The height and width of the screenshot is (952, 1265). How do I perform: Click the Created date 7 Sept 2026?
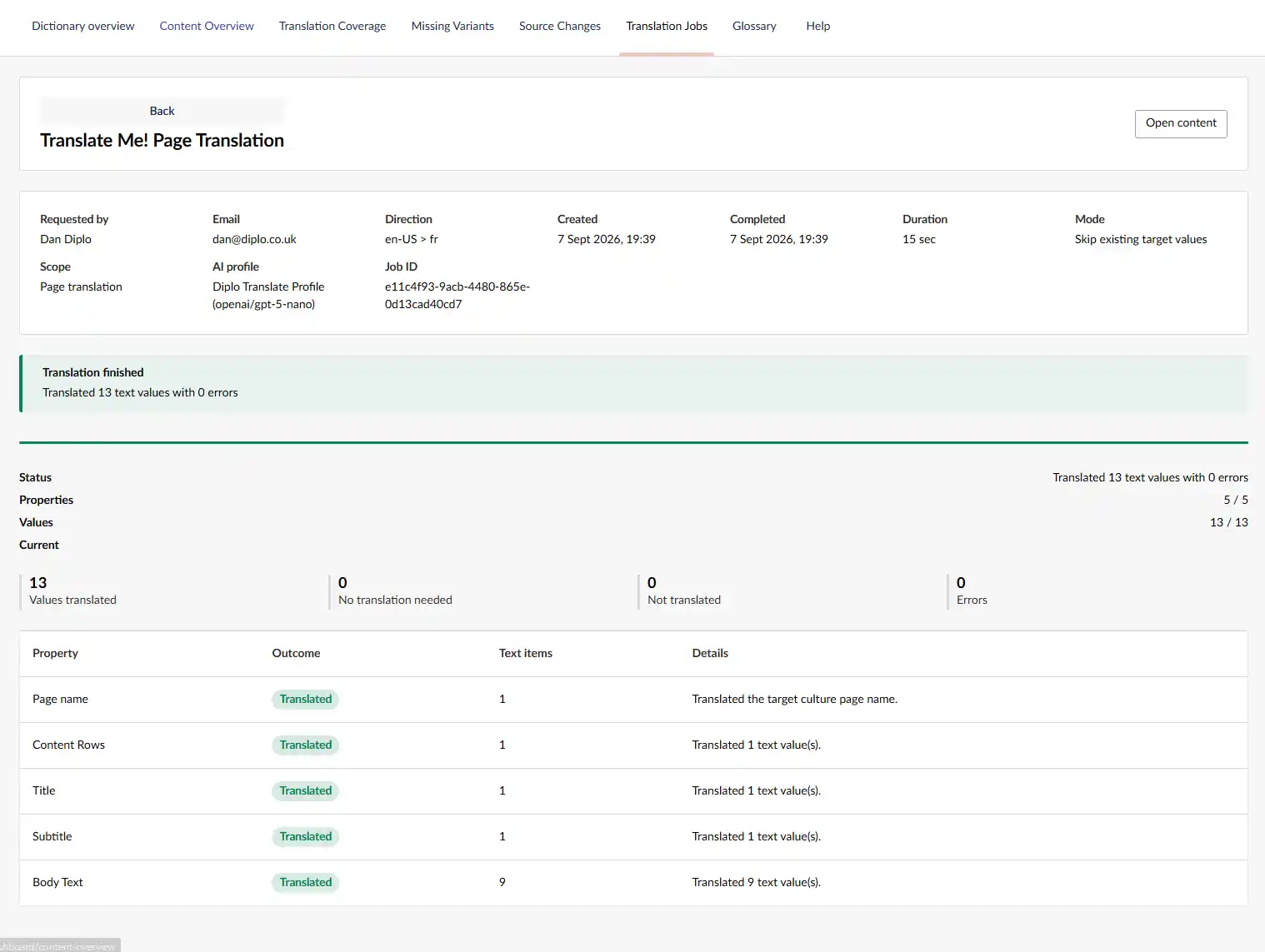click(607, 239)
